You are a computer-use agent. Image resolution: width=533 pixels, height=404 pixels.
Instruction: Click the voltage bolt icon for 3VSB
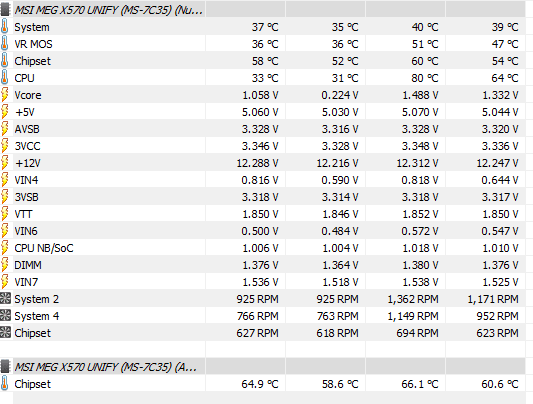click(4, 197)
